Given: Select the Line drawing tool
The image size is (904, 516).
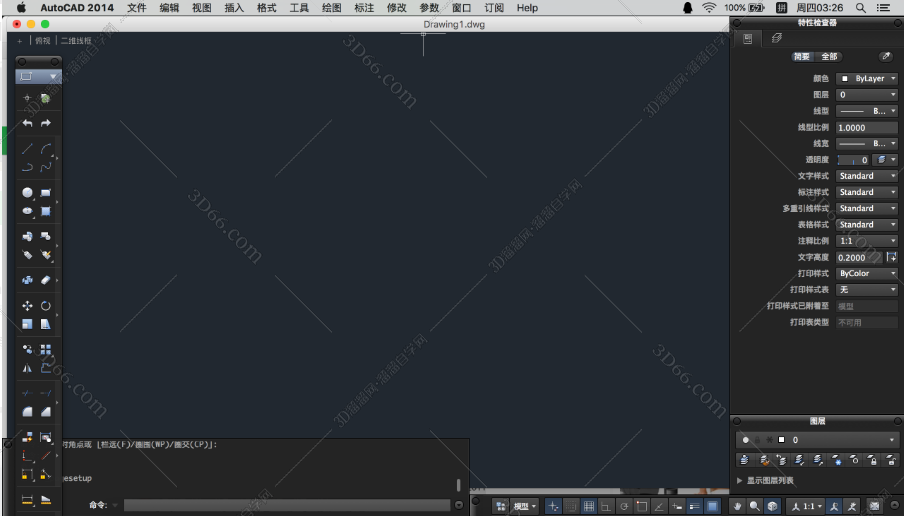Looking at the screenshot, I should (28, 149).
